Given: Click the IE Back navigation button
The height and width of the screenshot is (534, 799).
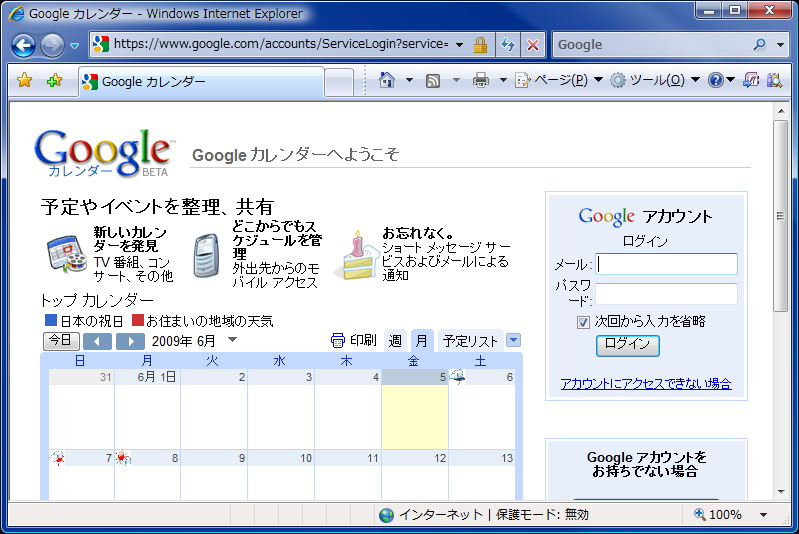Looking at the screenshot, I should (24, 45).
